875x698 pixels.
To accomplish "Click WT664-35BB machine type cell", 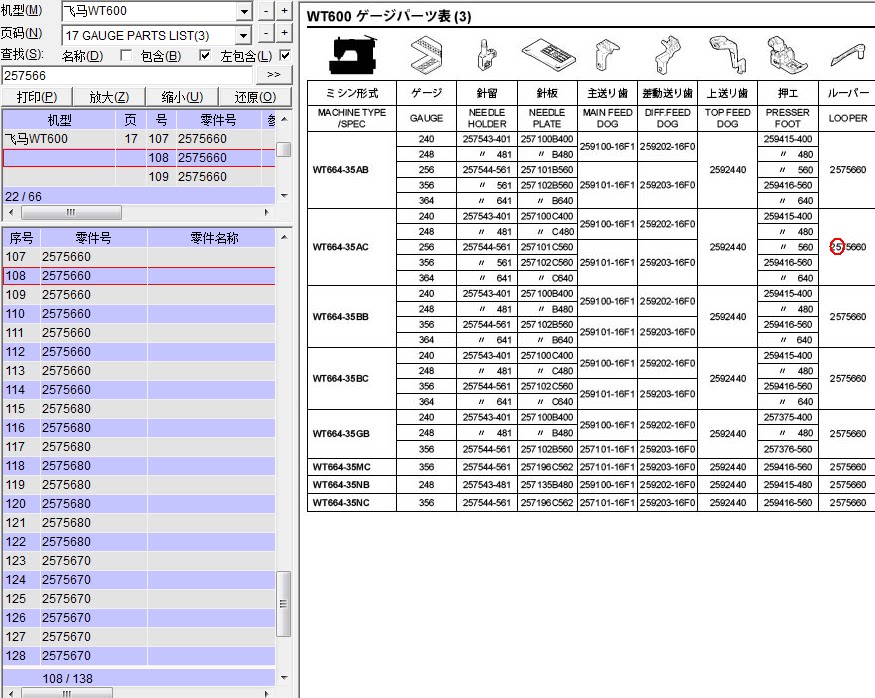I will 352,316.
